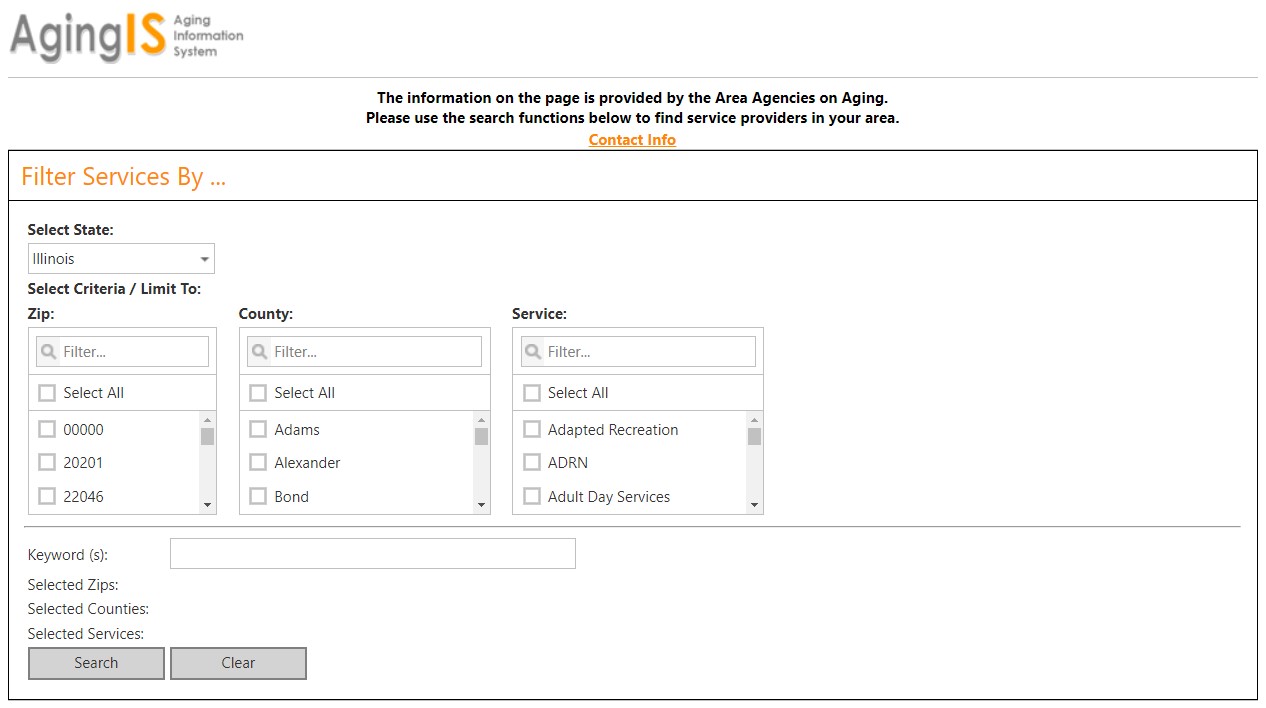1266x708 pixels.
Task: Open the Contact Info link
Action: pos(632,140)
